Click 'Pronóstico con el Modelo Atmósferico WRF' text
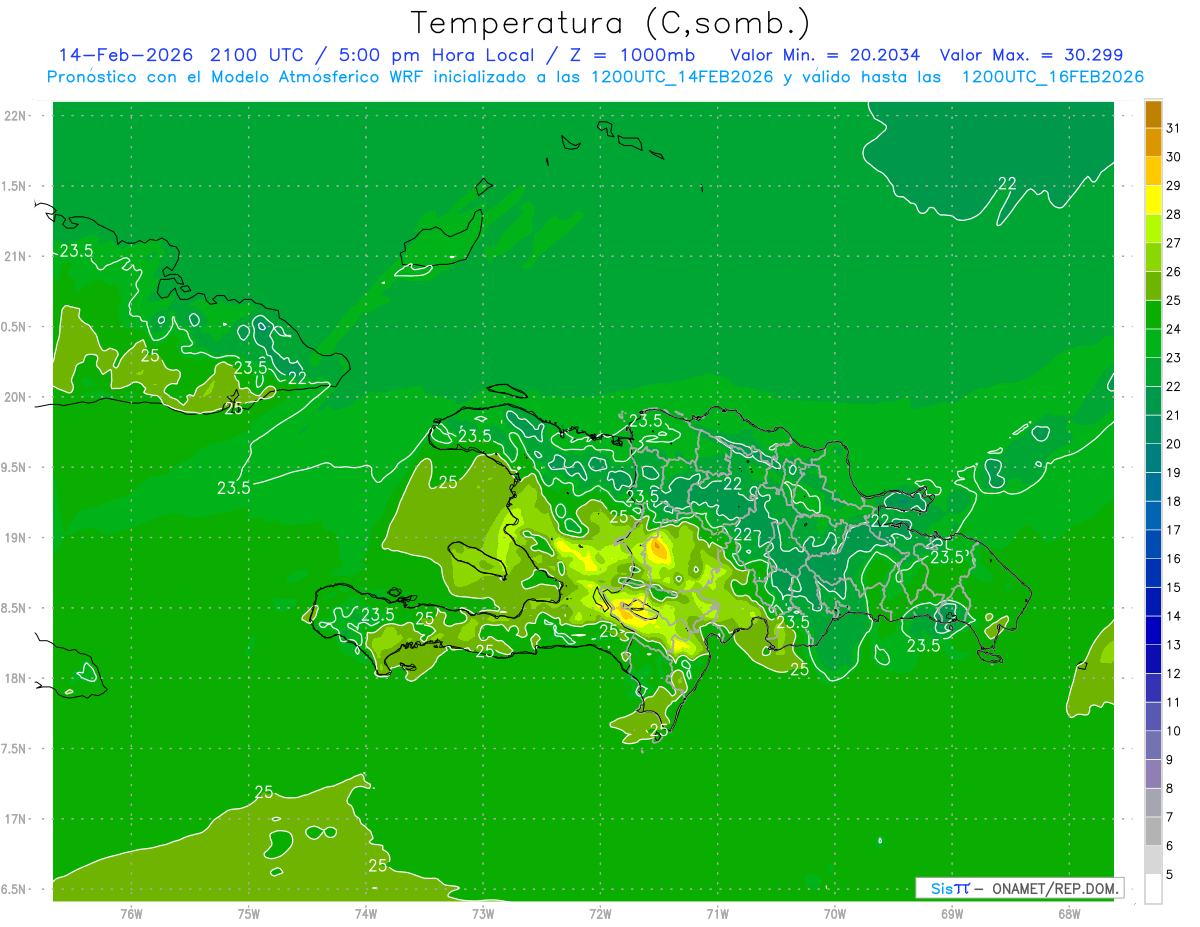The height and width of the screenshot is (927, 1200). pyautogui.click(x=238, y=77)
